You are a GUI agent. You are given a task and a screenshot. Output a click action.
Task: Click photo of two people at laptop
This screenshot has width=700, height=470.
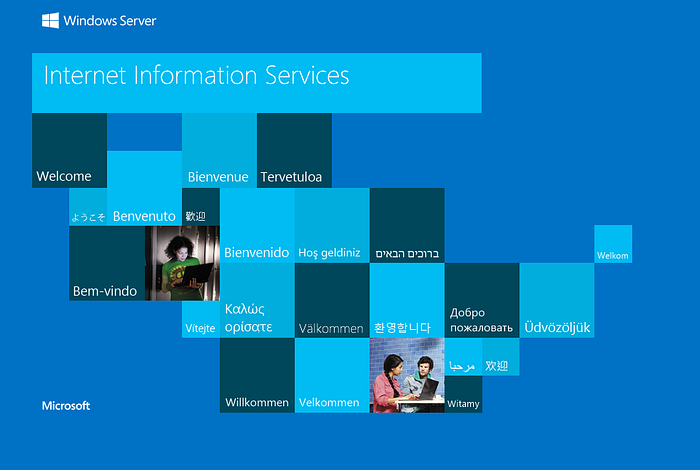click(x=407, y=375)
